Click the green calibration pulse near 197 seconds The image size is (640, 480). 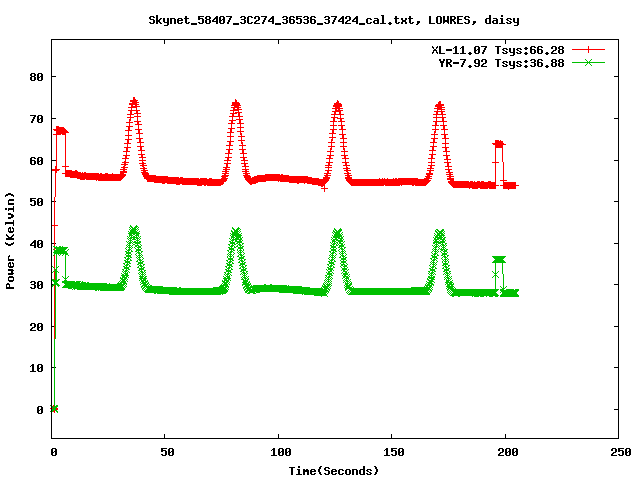(x=499, y=260)
